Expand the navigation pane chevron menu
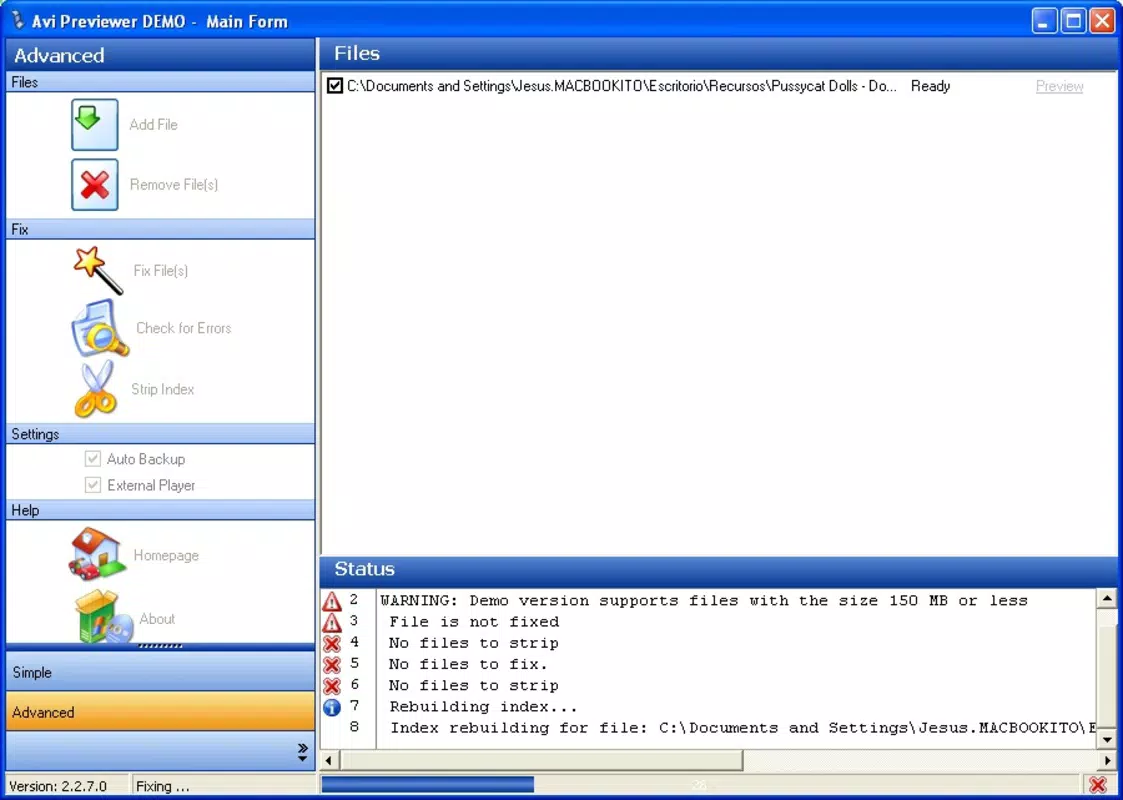 point(302,751)
